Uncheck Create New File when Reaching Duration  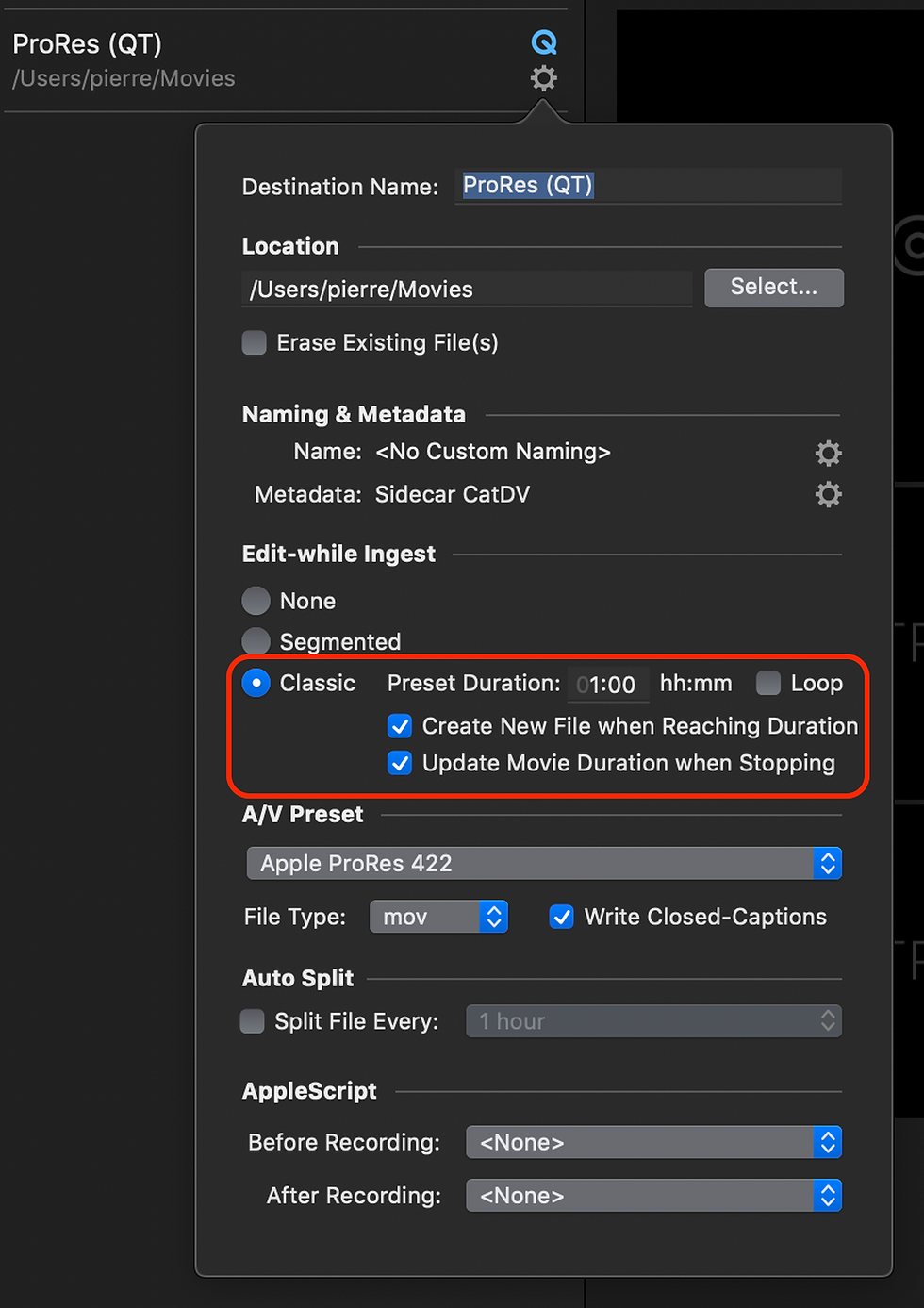(400, 726)
